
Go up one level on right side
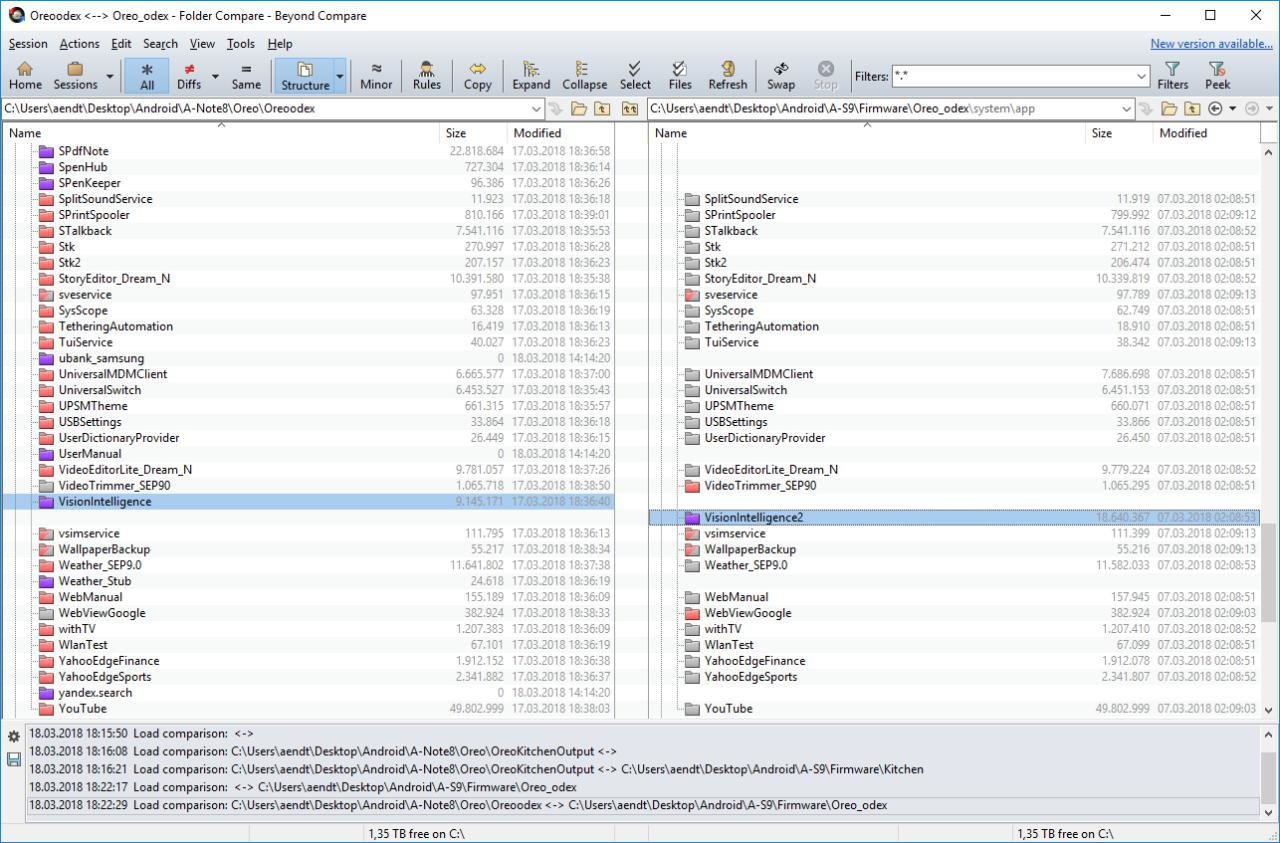(1192, 108)
